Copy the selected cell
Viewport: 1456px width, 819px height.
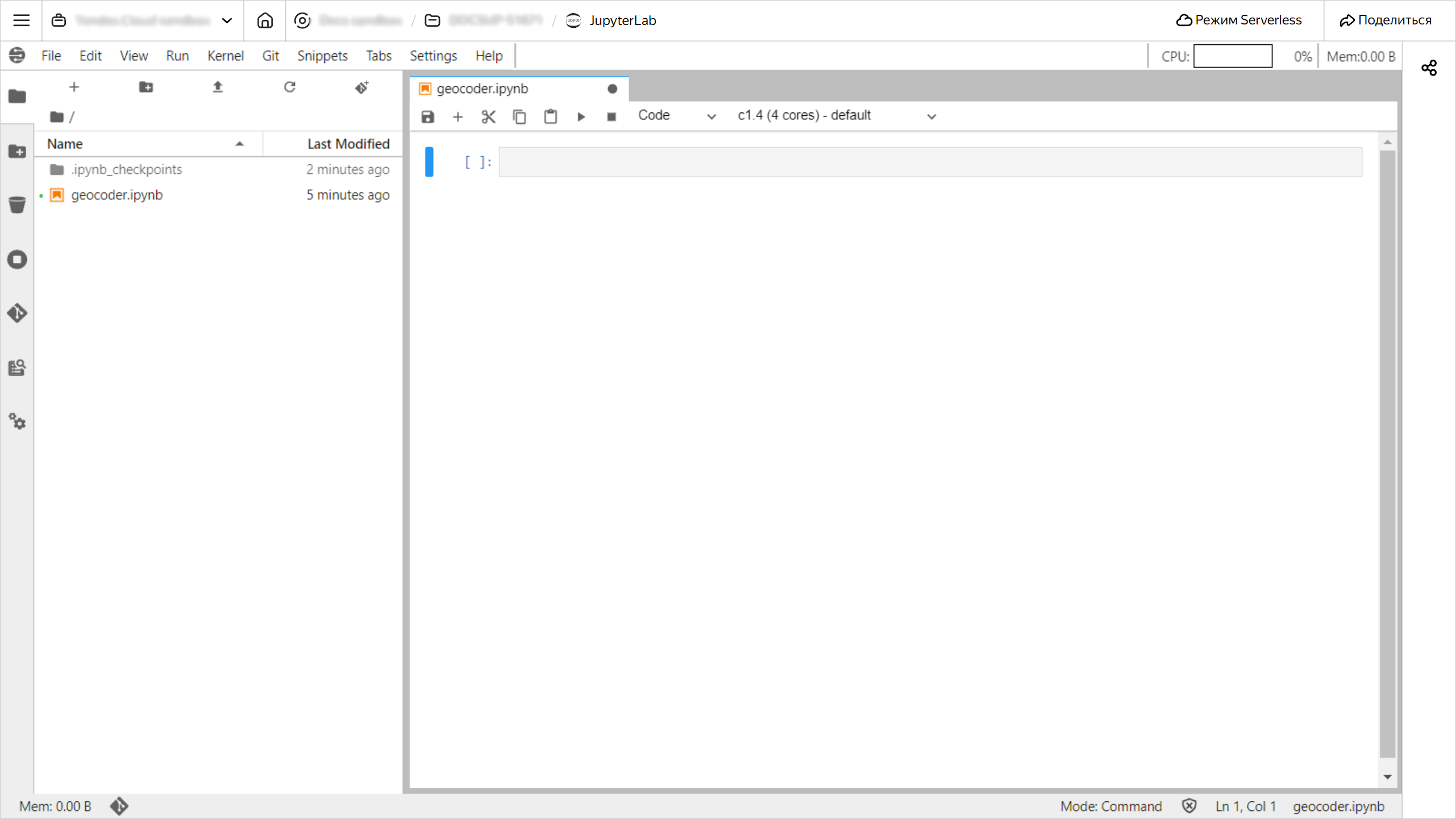(519, 117)
